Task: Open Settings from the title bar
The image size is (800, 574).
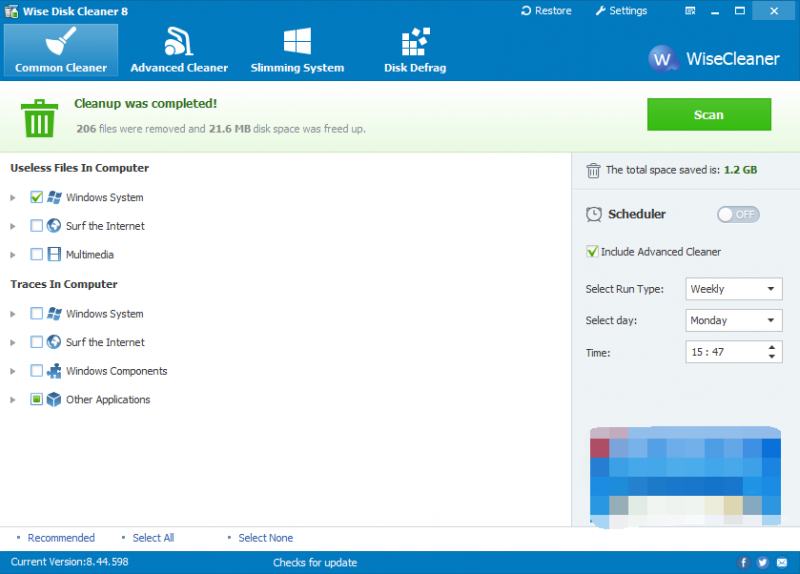Action: click(621, 11)
